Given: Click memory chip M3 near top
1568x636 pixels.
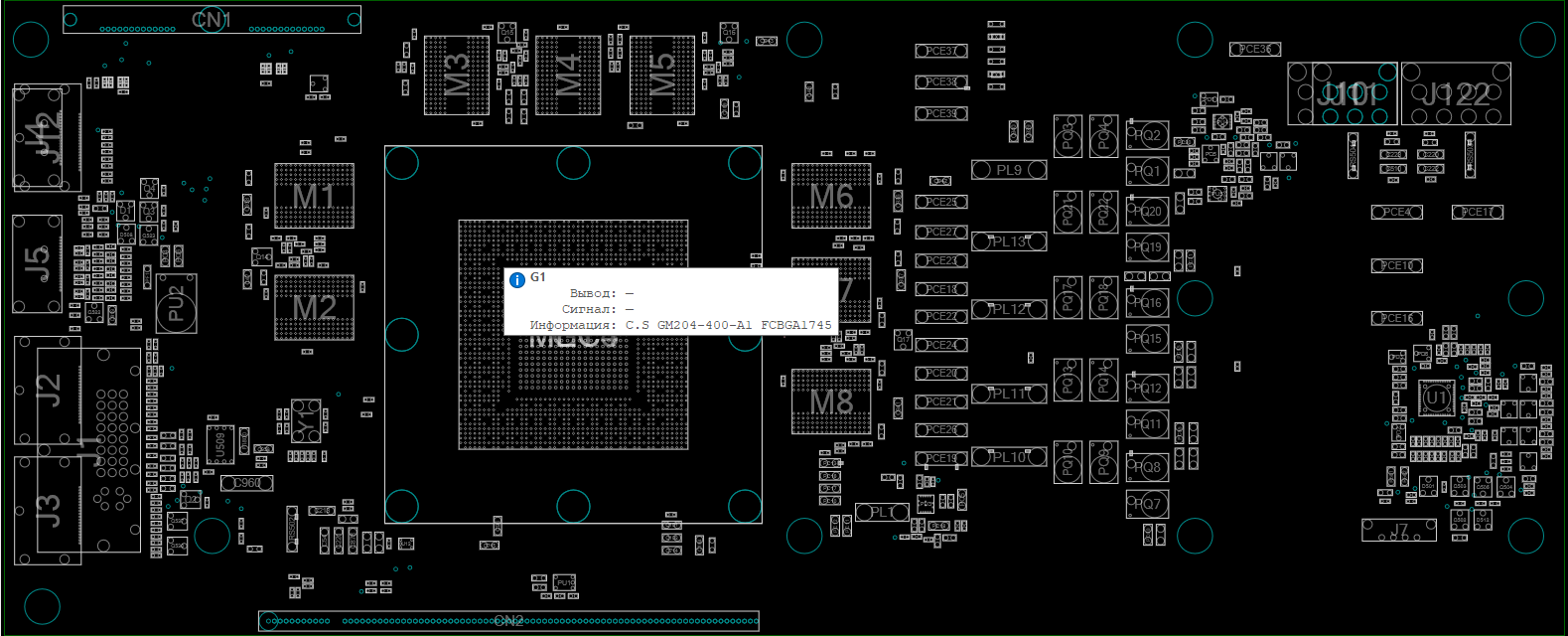Looking at the screenshot, I should click(456, 76).
